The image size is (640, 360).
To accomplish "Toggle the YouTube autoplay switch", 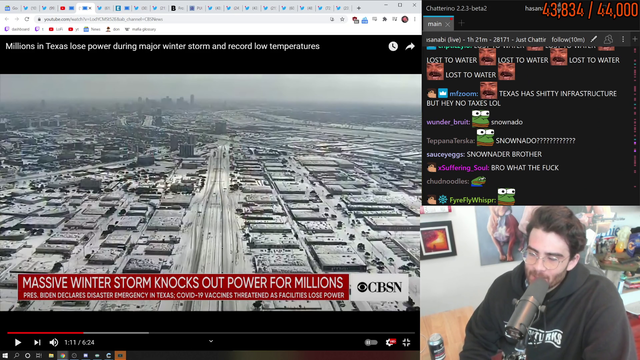I will coord(371,342).
